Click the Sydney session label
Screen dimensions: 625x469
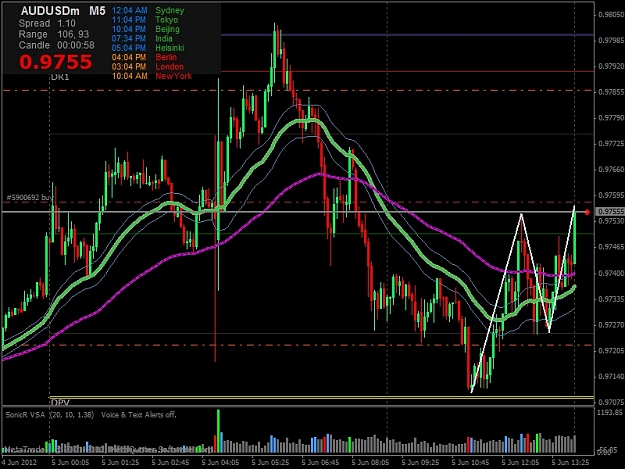point(170,10)
